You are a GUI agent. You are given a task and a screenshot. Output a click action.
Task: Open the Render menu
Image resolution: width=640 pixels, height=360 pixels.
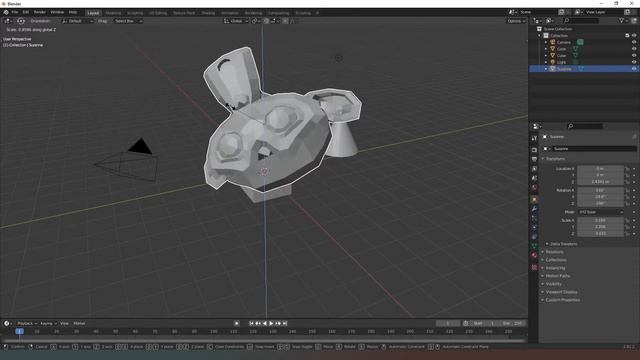point(40,12)
